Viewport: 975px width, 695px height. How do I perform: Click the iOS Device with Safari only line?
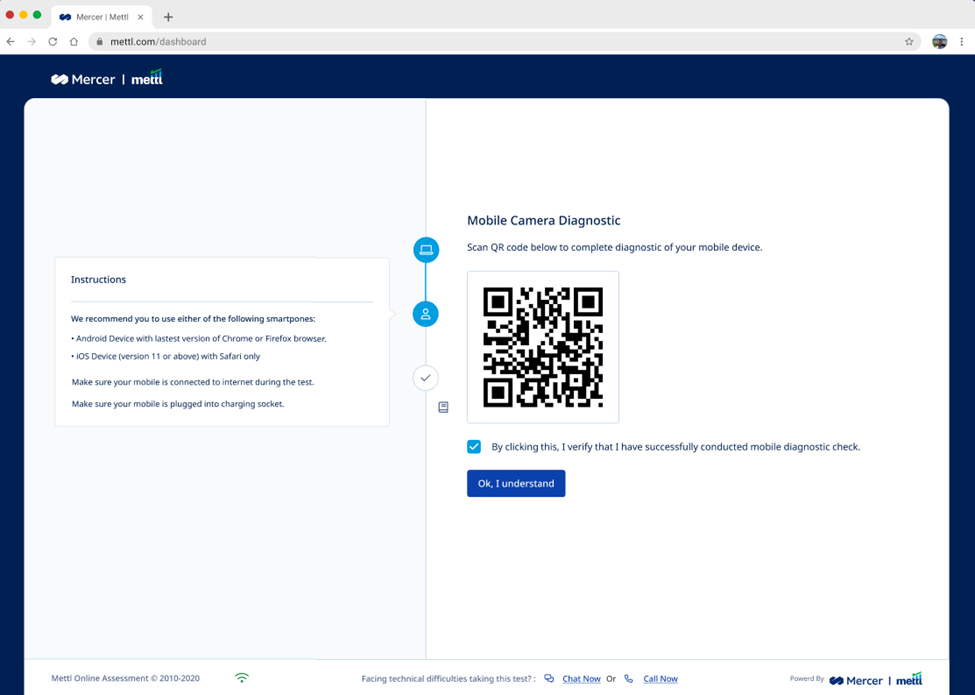pyautogui.click(x=165, y=356)
